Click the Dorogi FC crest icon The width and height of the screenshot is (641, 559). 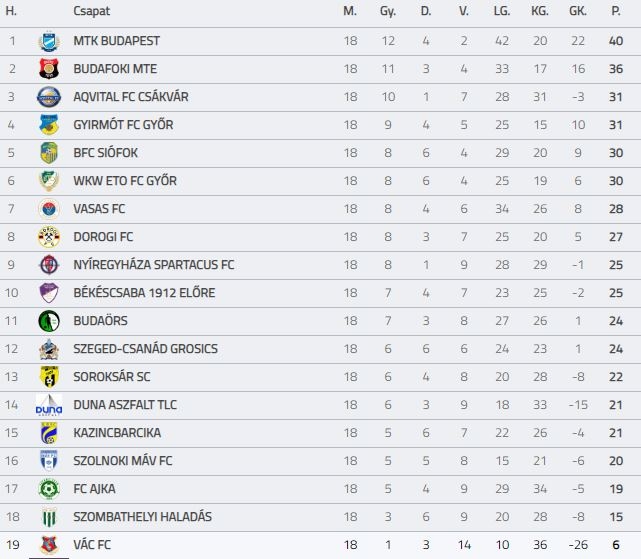coord(49,237)
